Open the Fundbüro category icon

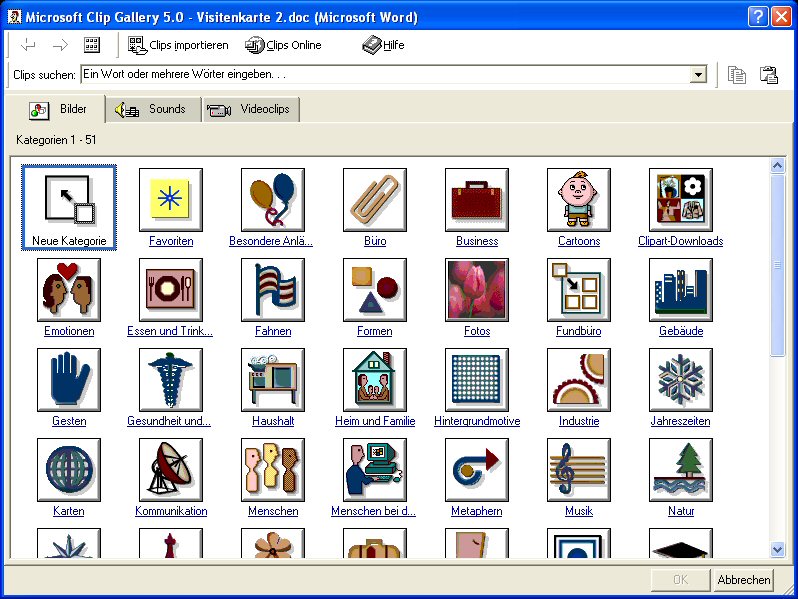point(579,290)
